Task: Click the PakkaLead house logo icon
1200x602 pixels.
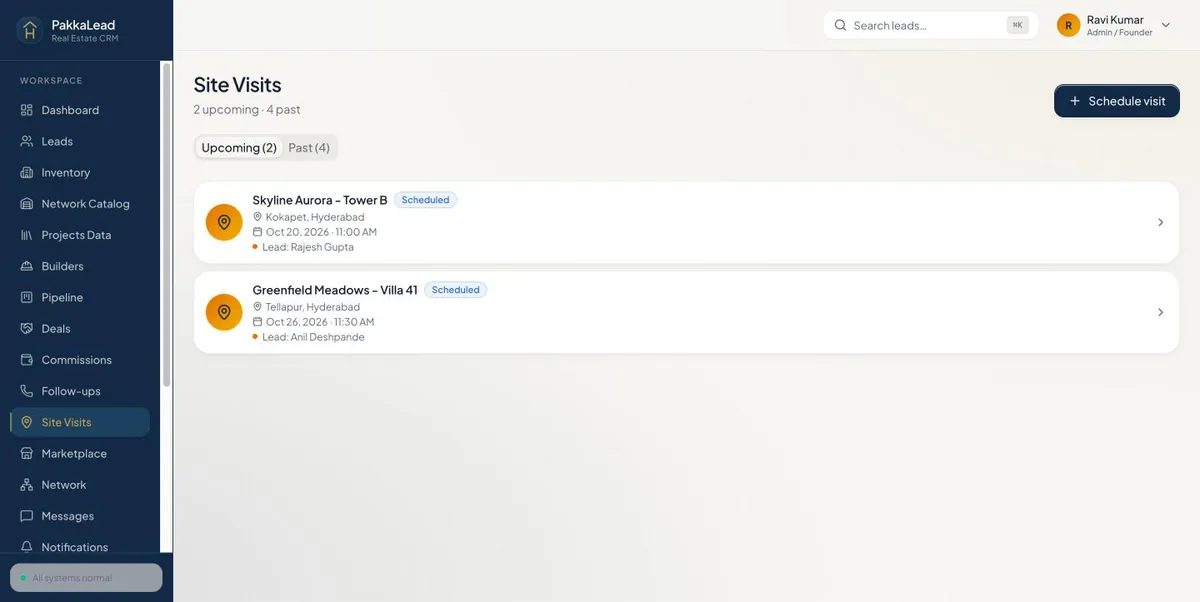Action: point(29,30)
